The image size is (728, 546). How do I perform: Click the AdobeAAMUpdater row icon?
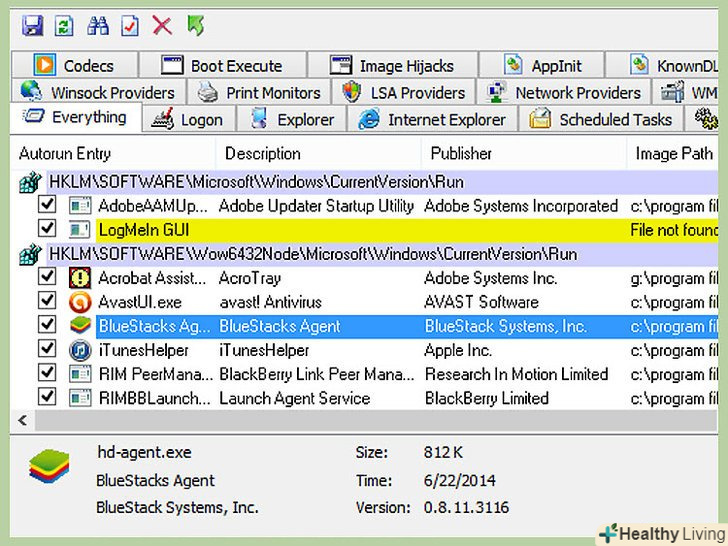(x=80, y=206)
